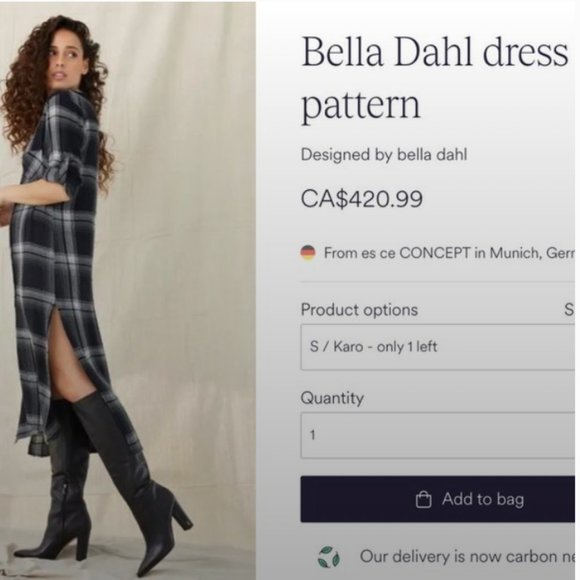The image size is (580, 580).
Task: Click the plaid dress product photo
Action: click(128, 290)
